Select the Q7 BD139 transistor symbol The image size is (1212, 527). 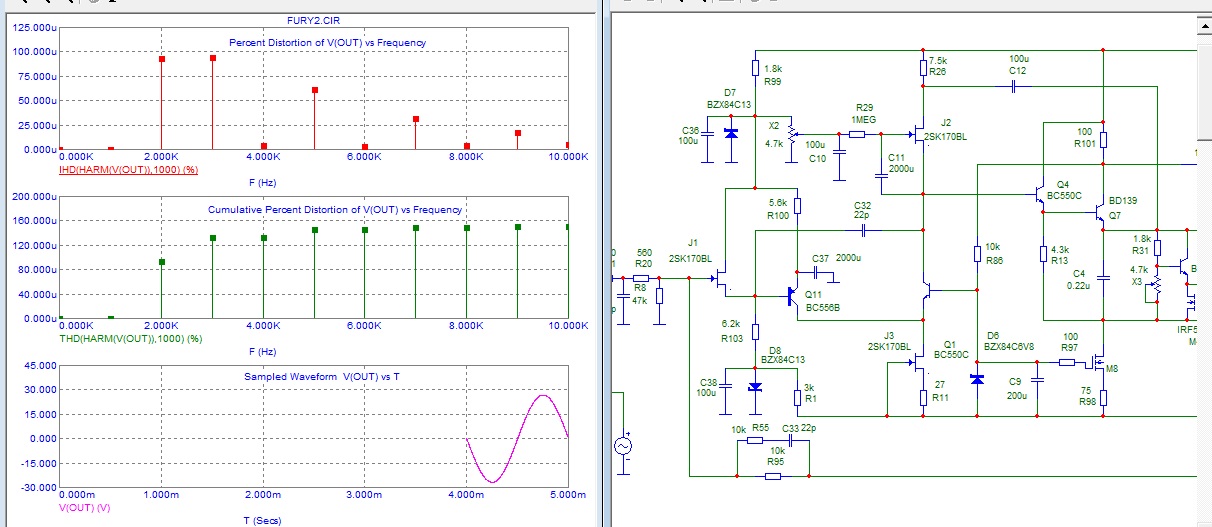[1099, 213]
